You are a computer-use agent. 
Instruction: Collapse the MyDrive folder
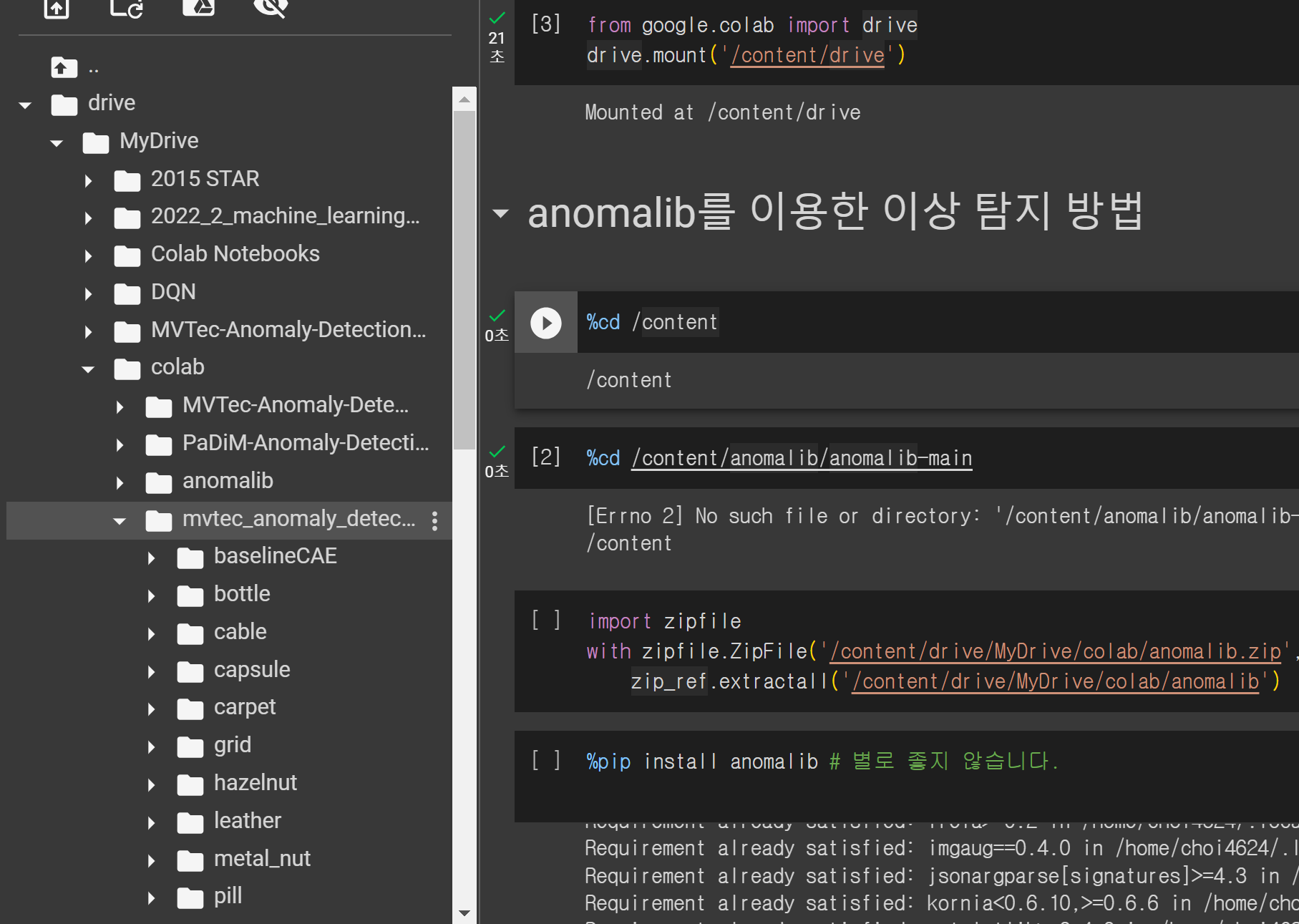(x=57, y=143)
